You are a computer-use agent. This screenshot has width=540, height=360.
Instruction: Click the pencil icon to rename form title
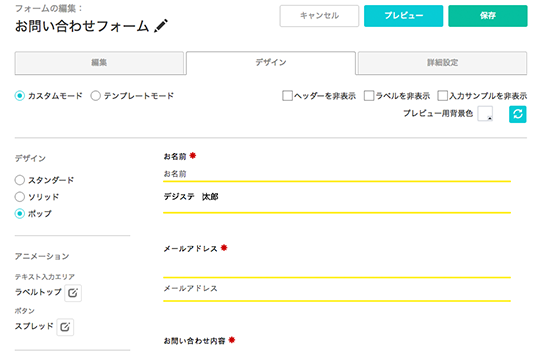pos(161,26)
